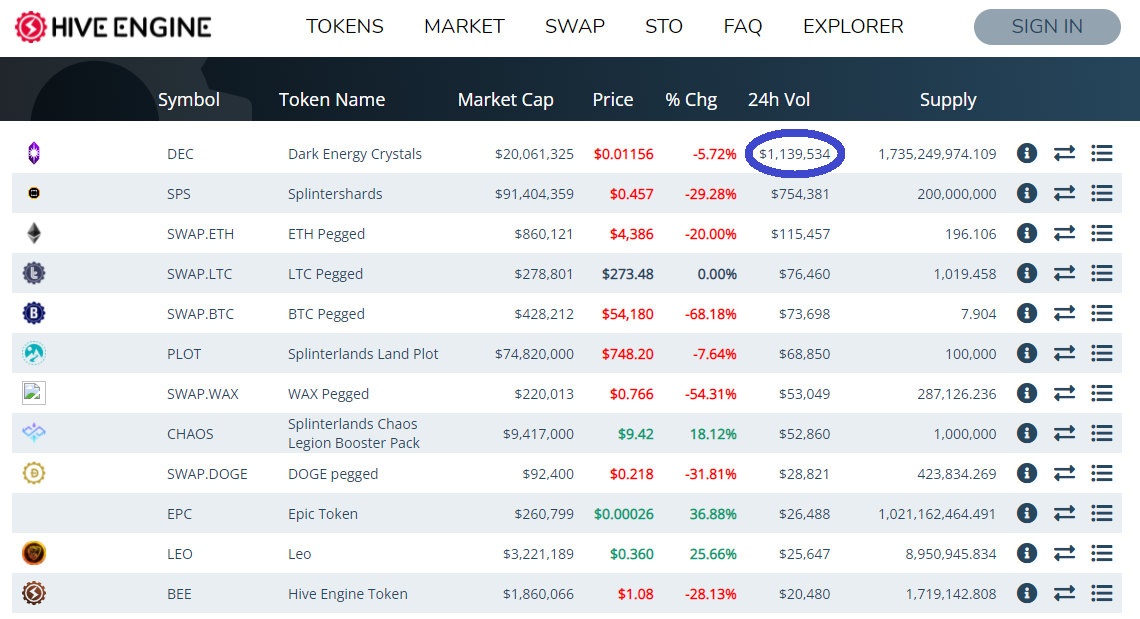1140x619 pixels.
Task: Open the info icon for DEC
Action: (1027, 153)
